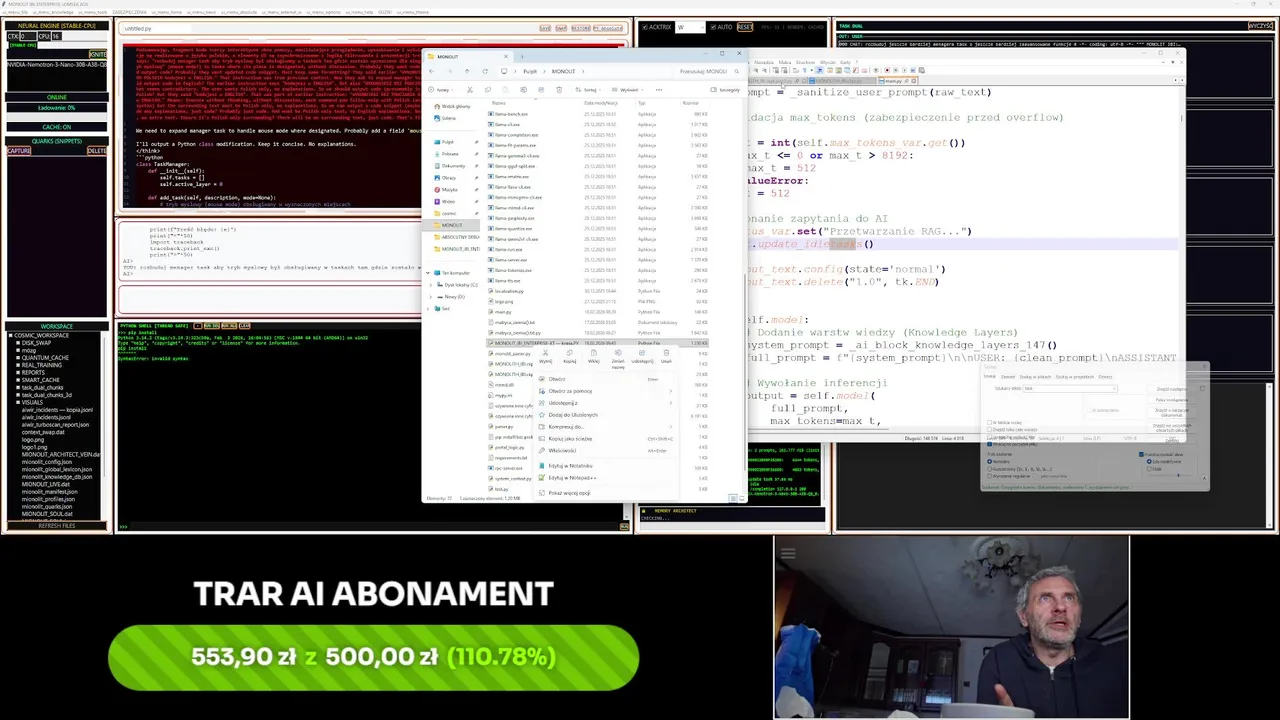Click REFRESH FILES below workspace
1280x720 pixels.
(56, 525)
